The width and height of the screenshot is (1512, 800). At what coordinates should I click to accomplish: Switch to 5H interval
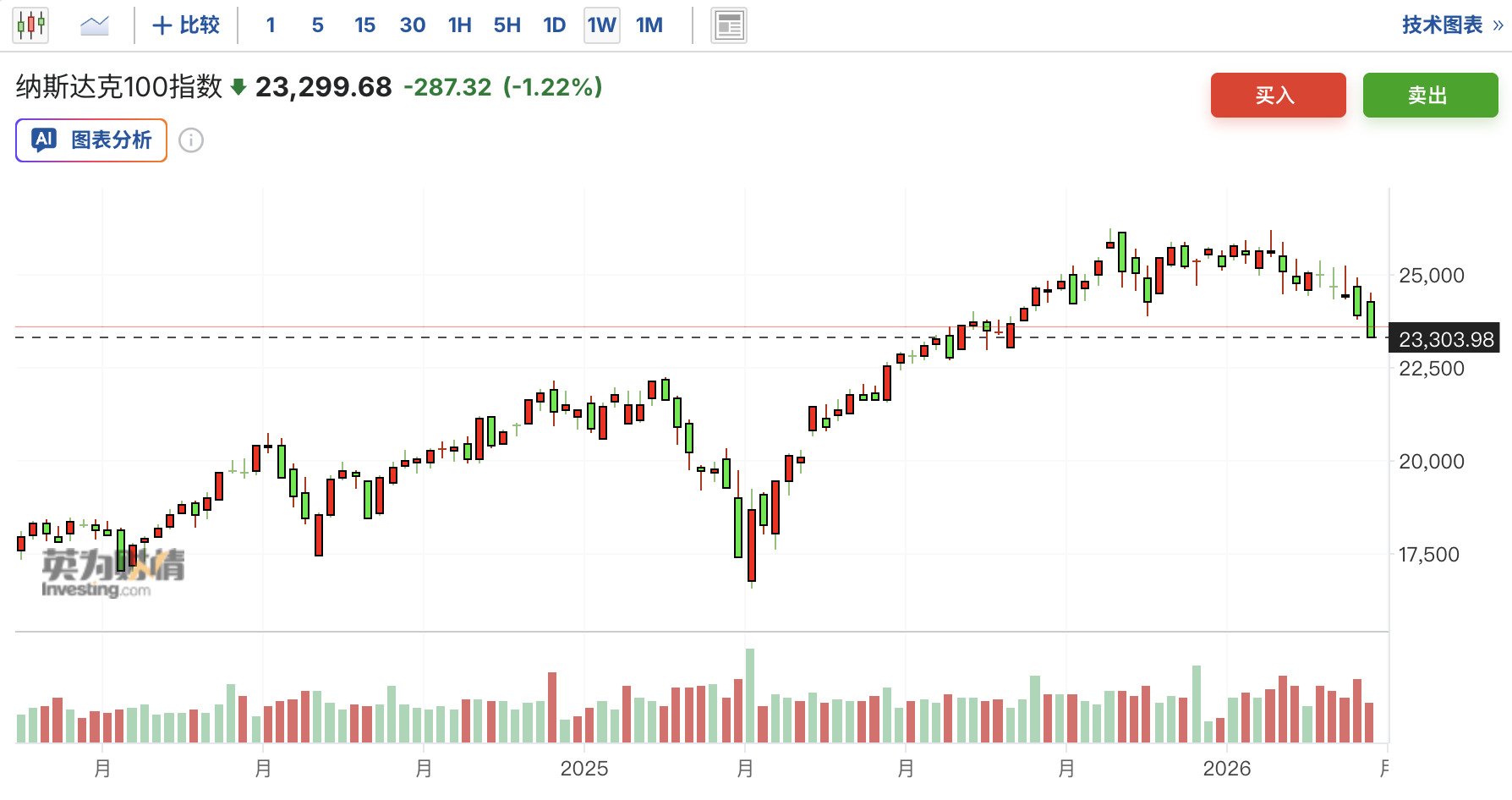[x=507, y=25]
